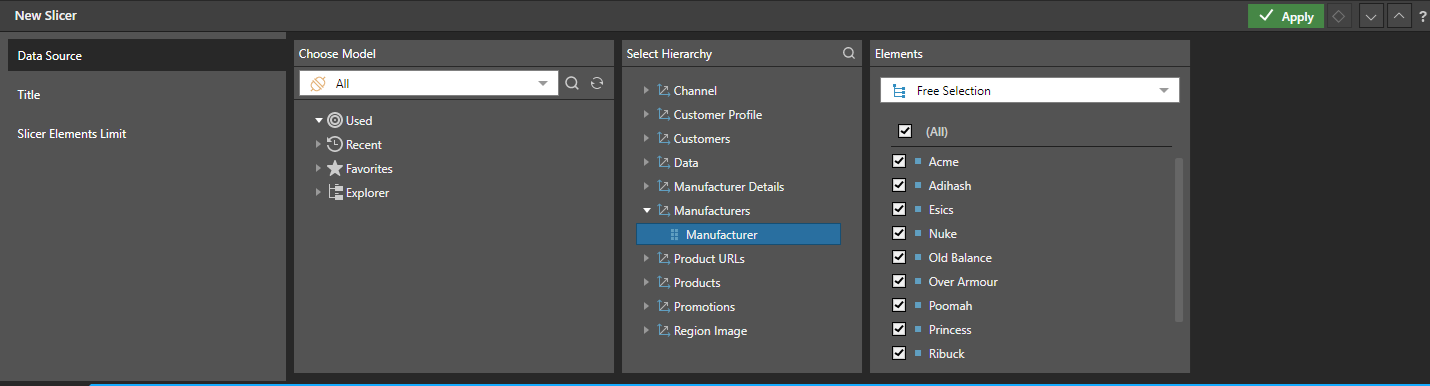Image resolution: width=1430 pixels, height=386 pixels.
Task: Click the search icon in Select Hierarchy header
Action: pyautogui.click(x=849, y=54)
